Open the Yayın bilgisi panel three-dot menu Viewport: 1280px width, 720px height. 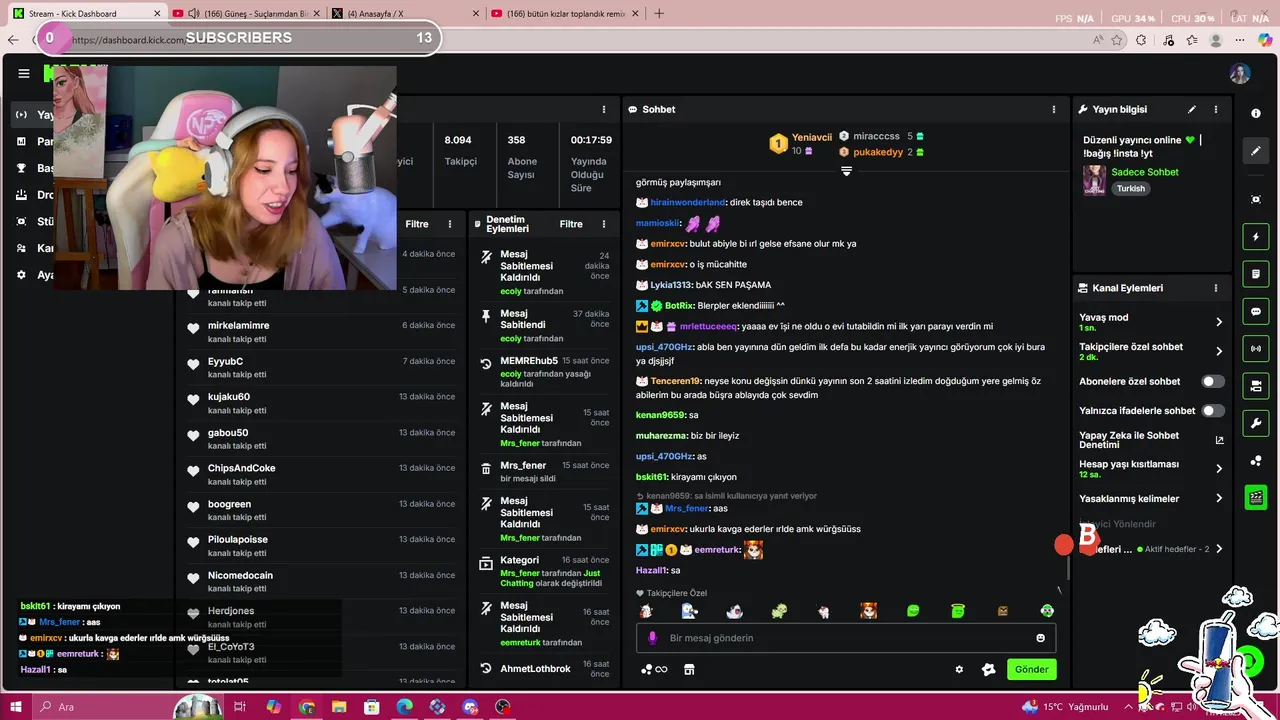pos(1216,109)
